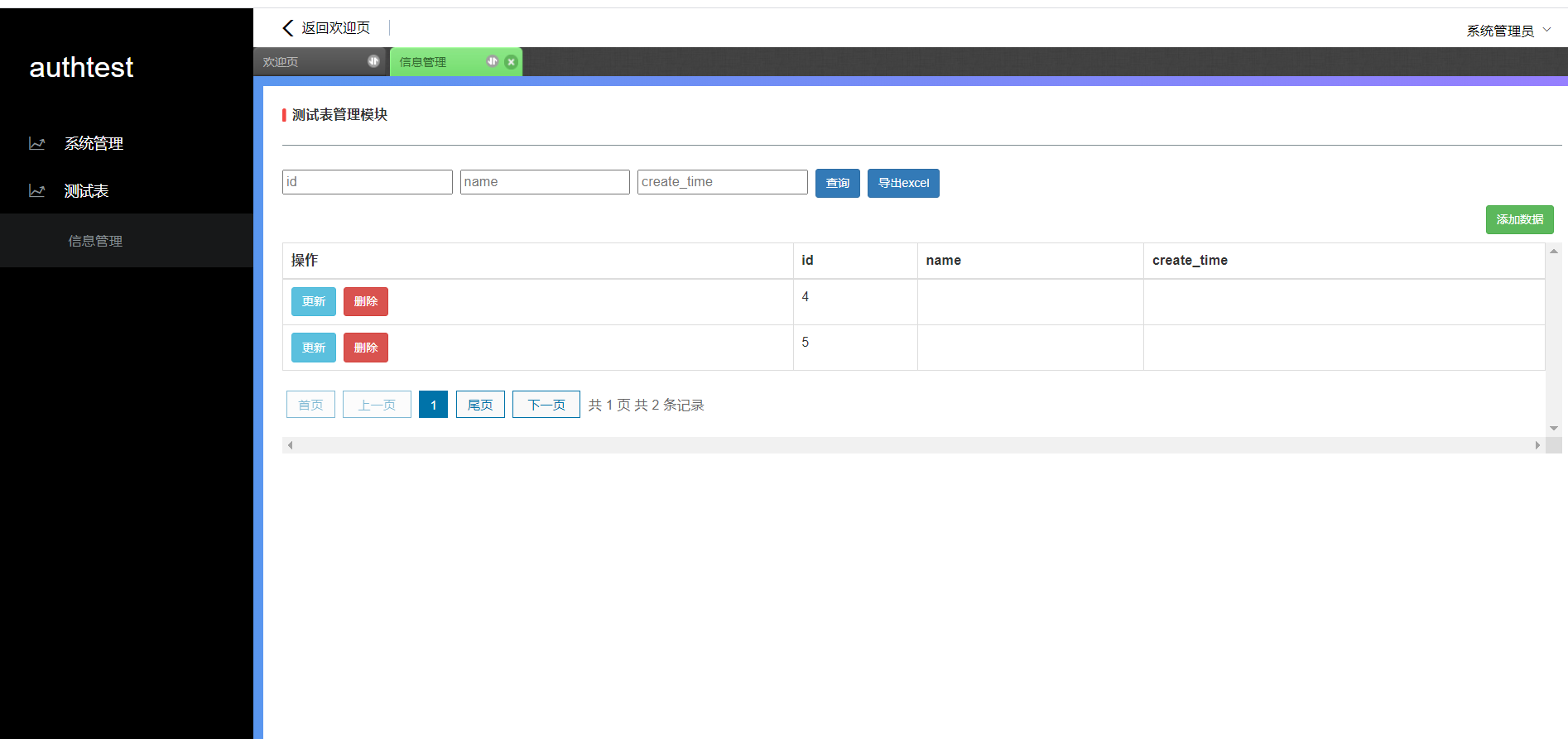Viewport: 1568px width, 739px height.
Task: Click the horizontal scrollbar left arrow
Action: click(290, 445)
